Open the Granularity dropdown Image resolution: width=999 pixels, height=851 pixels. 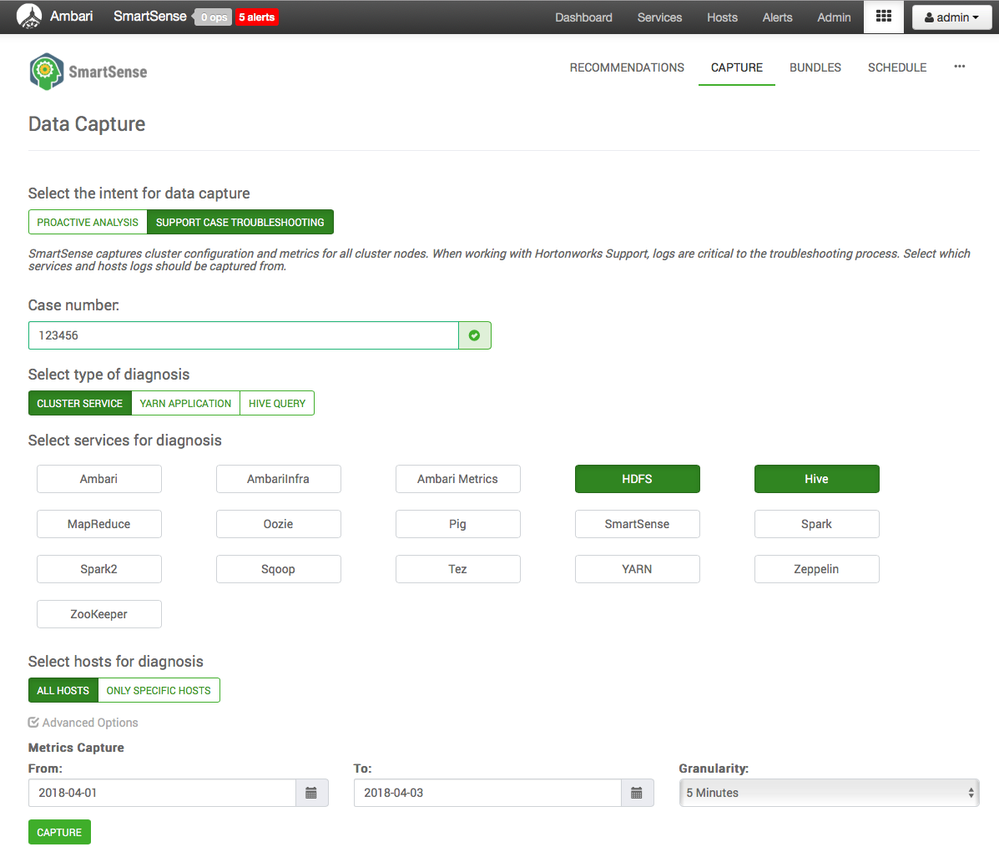click(x=829, y=793)
